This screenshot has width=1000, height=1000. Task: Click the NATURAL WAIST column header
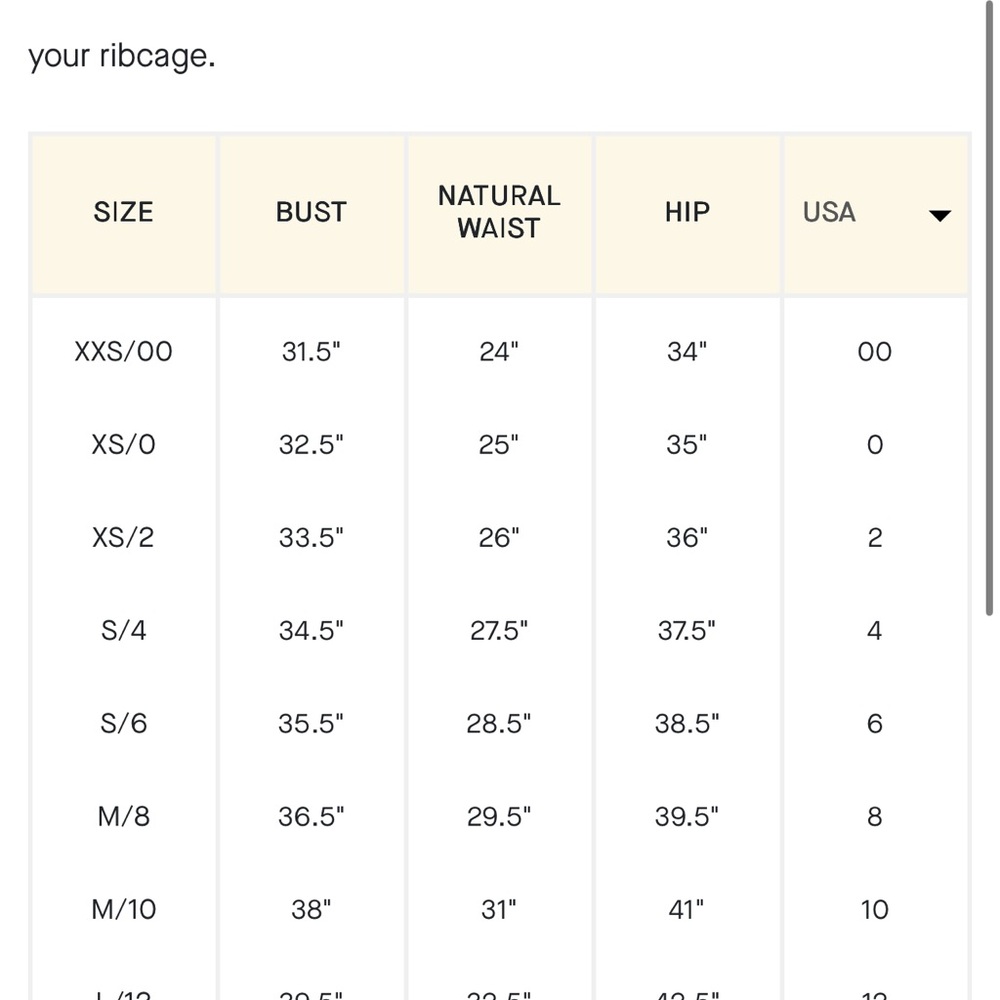499,212
